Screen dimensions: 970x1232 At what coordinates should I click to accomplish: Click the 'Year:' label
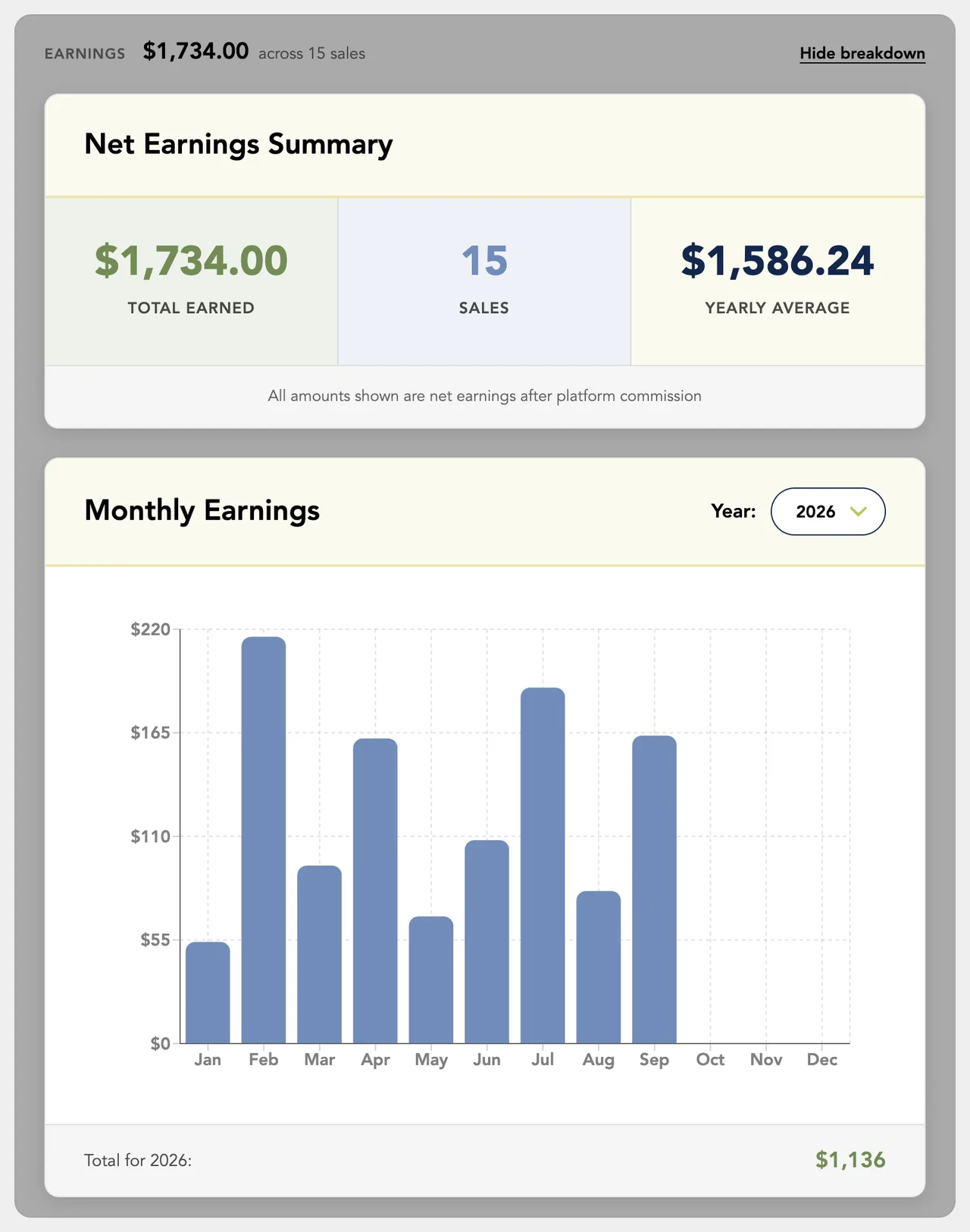pos(734,512)
